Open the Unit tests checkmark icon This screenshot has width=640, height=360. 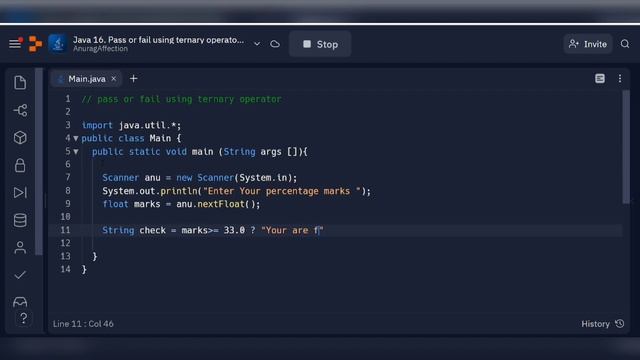tap(20, 275)
